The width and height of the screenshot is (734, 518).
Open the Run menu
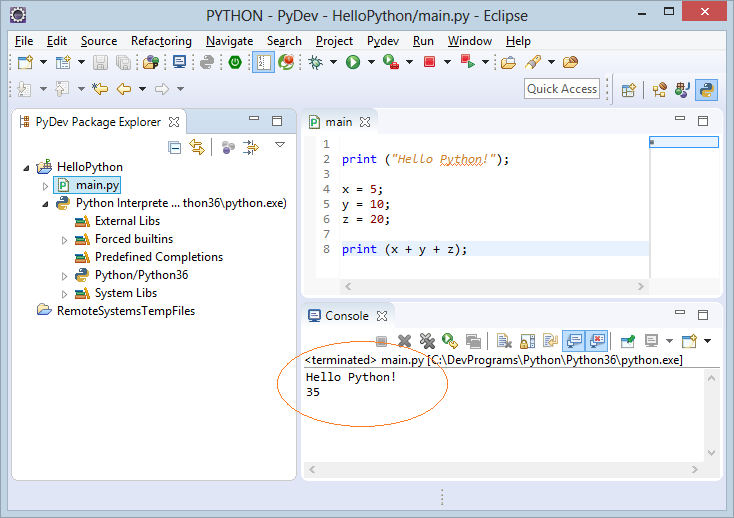tap(423, 41)
